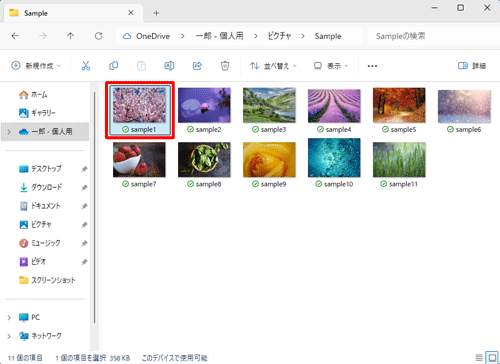Close the Sample tab
500x364 pixels.
tap(131, 13)
